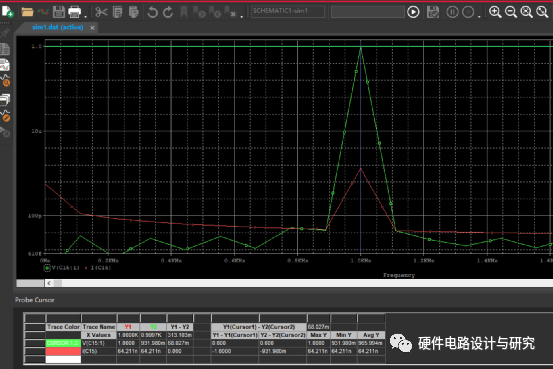The height and width of the screenshot is (369, 553).
Task: Click the plot's horizontal scrollbar left arrow
Action: tap(49, 283)
